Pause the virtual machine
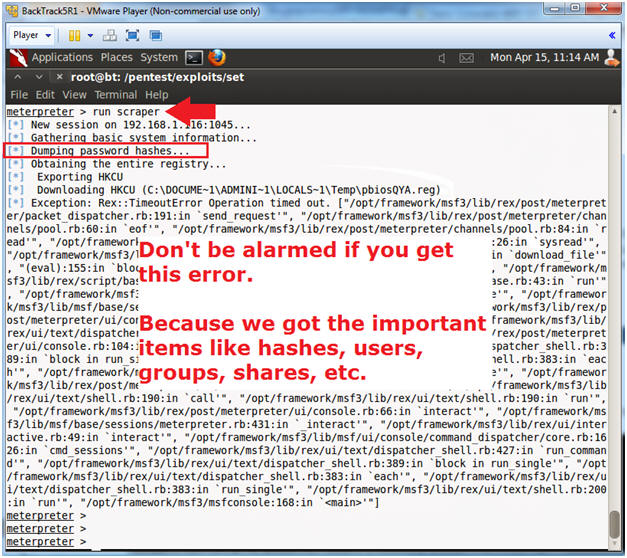 (x=74, y=36)
